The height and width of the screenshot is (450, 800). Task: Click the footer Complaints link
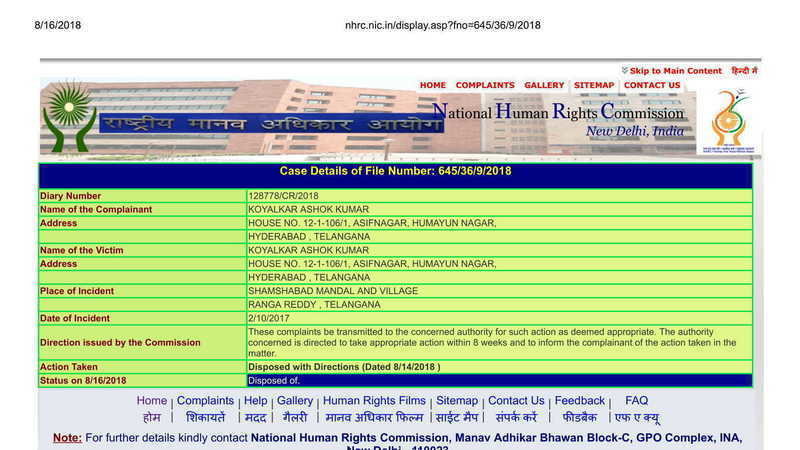click(205, 401)
